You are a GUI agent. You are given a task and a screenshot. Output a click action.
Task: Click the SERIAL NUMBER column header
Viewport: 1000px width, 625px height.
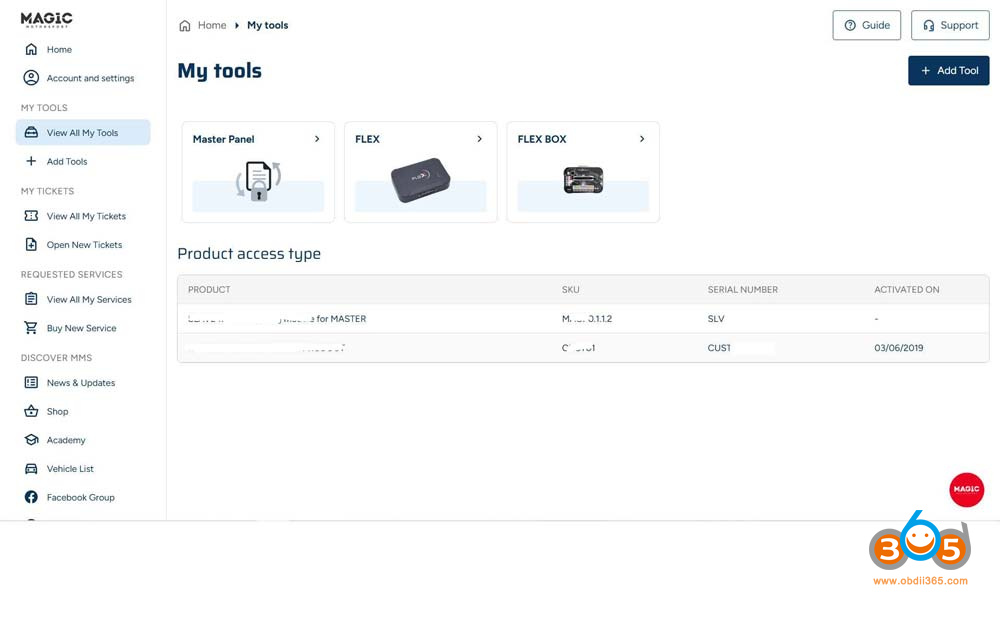tap(742, 290)
